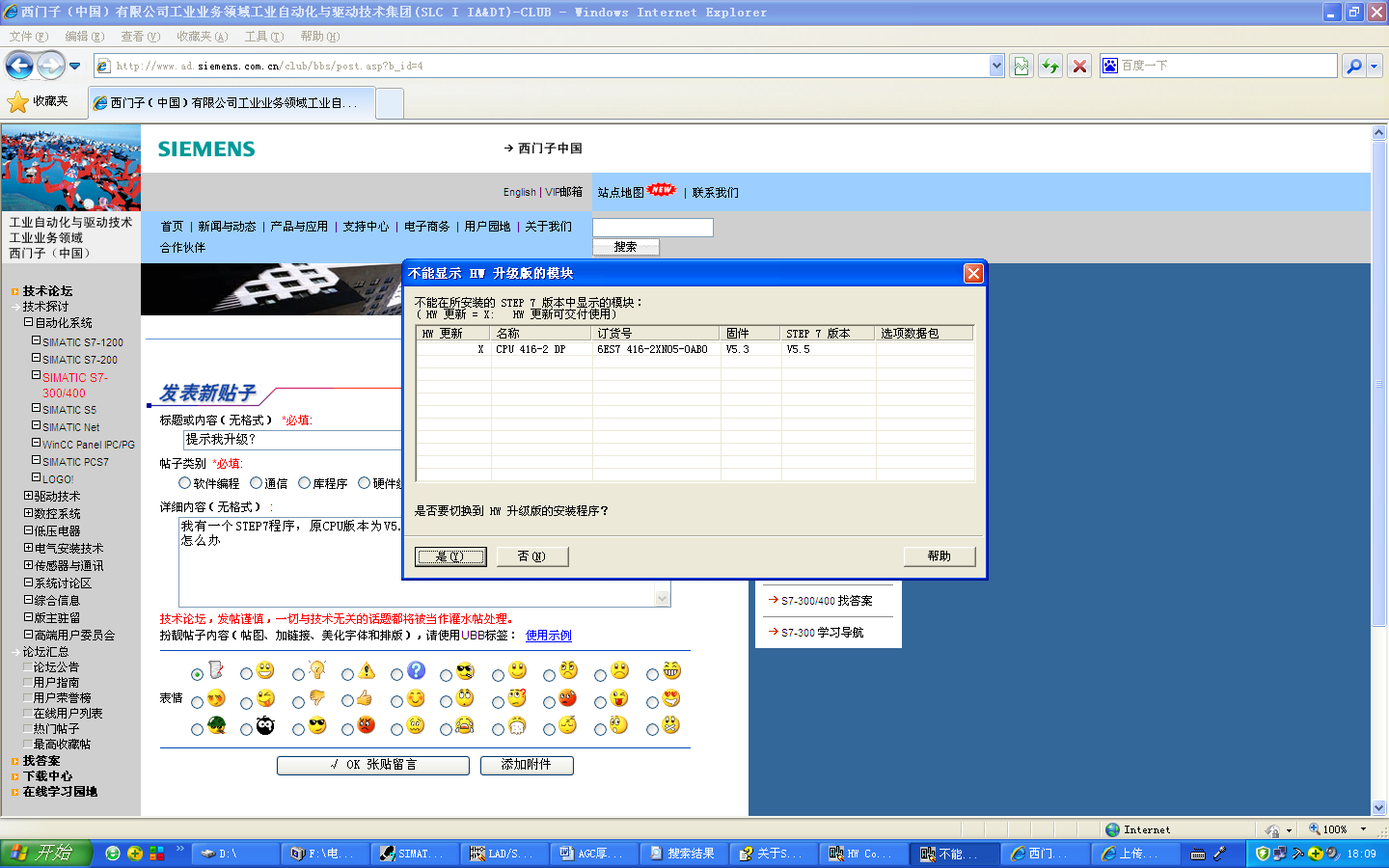Screen dimensions: 1389x868
Task: Click the OK 张贴留言 submit button
Action: 373,765
